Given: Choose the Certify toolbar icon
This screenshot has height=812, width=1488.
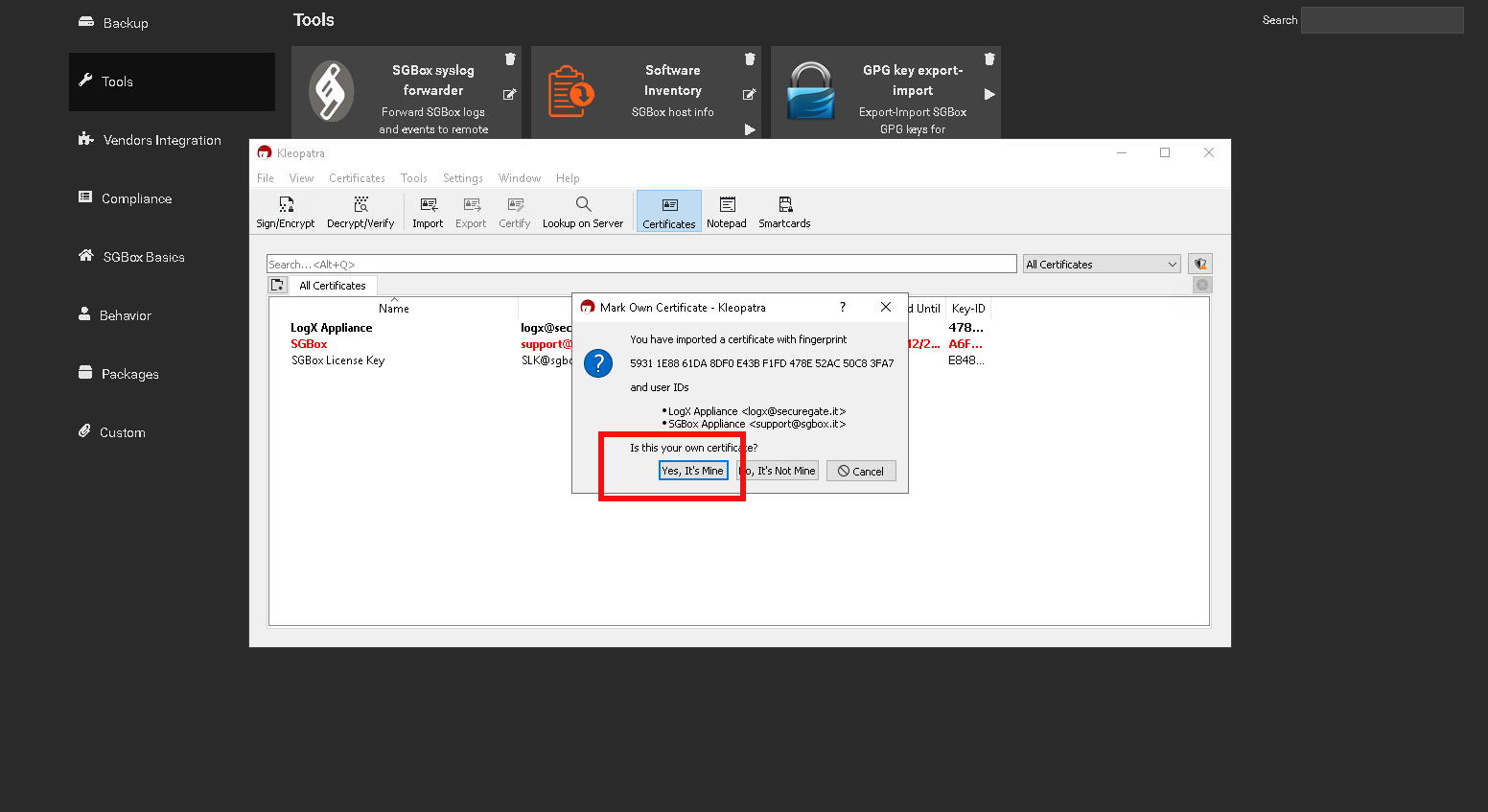Looking at the screenshot, I should (515, 212).
